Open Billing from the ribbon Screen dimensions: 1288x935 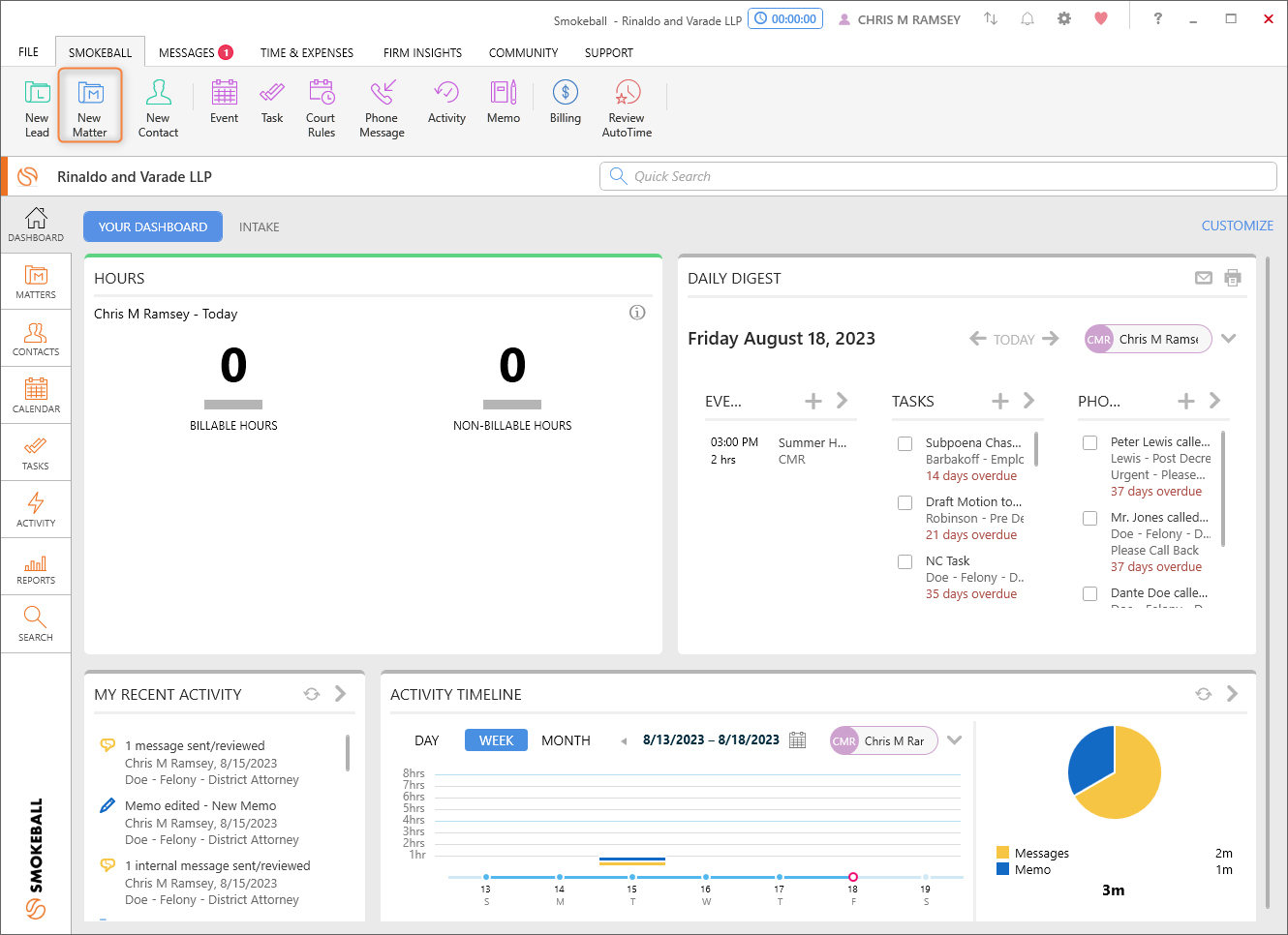pos(566,103)
